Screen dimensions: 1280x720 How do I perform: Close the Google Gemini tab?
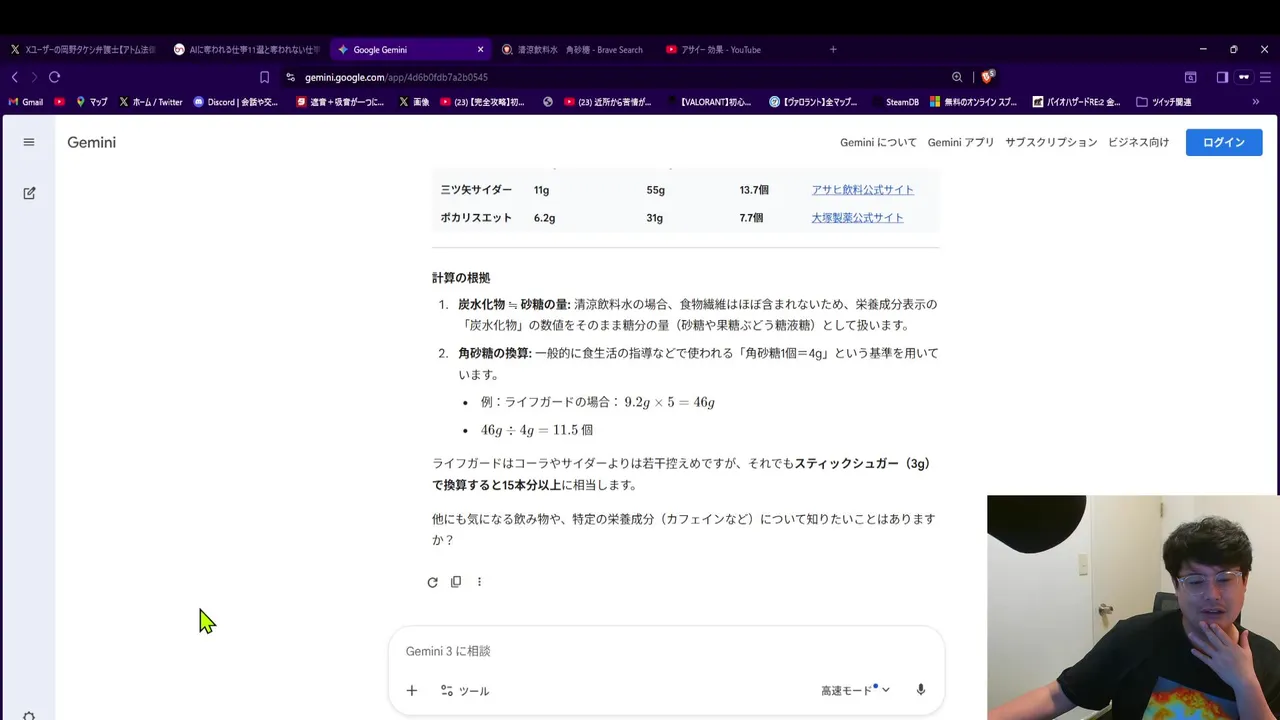tap(480, 49)
